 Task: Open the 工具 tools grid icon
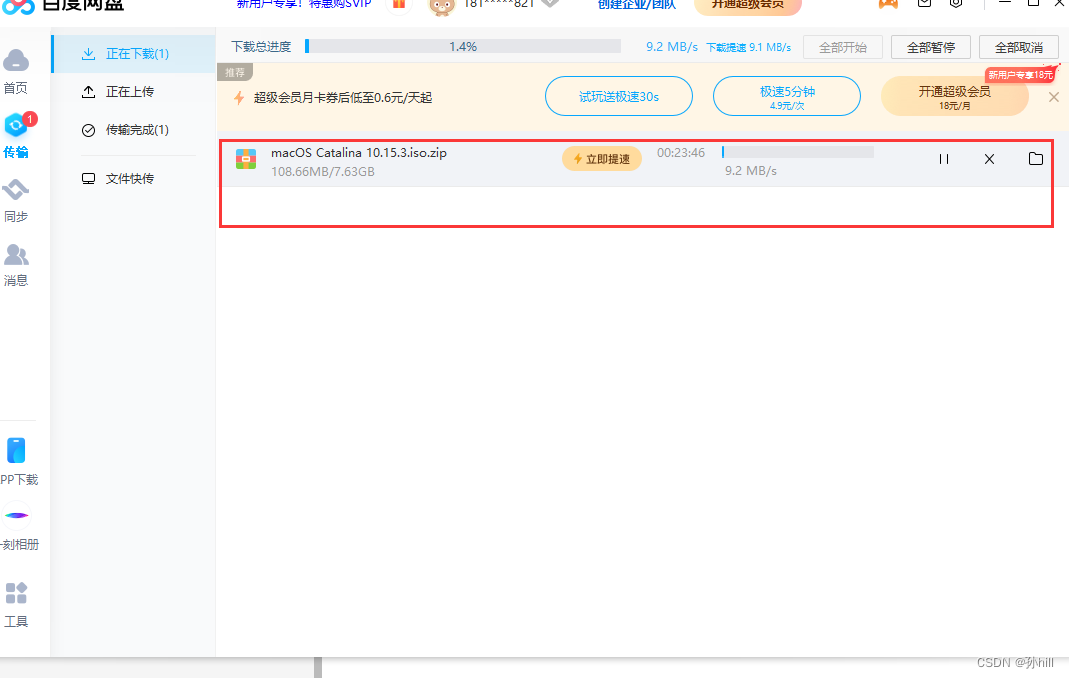[x=16, y=593]
